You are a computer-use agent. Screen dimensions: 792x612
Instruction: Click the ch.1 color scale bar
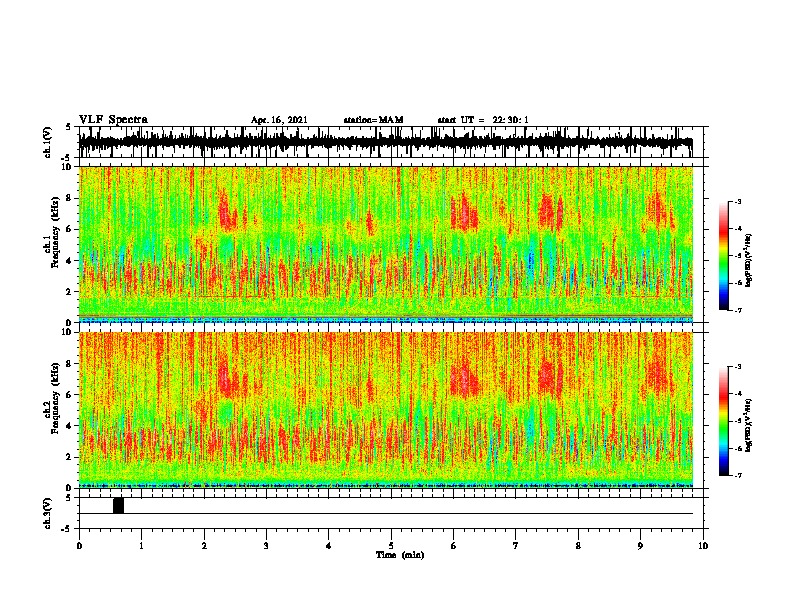pos(723,256)
